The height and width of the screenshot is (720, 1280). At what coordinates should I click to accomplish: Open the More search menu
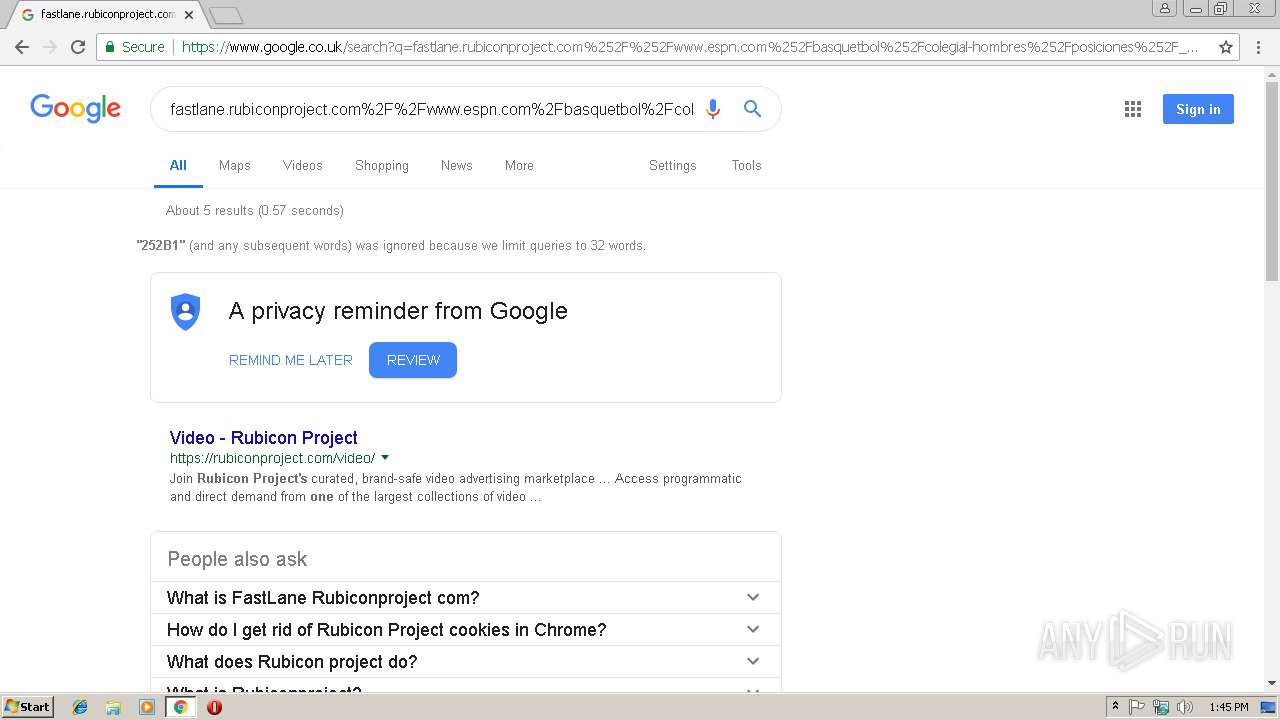519,165
